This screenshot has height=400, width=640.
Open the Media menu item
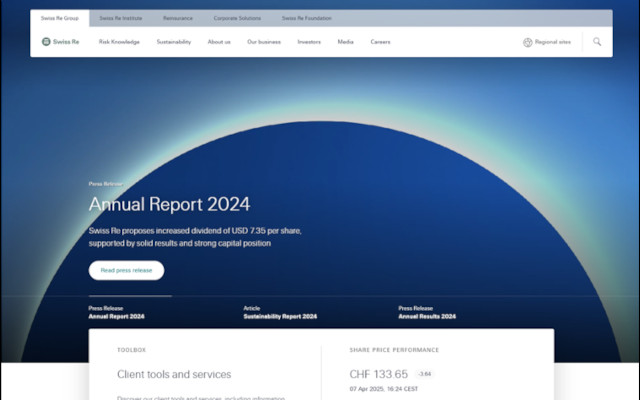pos(345,42)
